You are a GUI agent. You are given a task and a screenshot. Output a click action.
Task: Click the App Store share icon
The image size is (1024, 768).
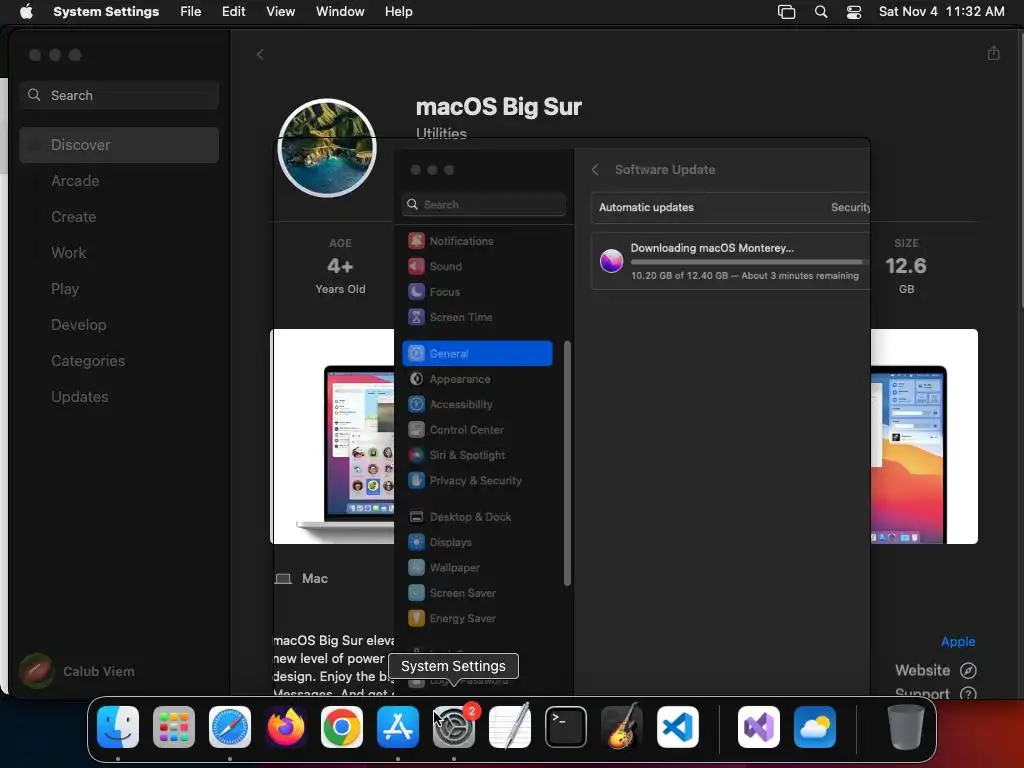[x=993, y=53]
